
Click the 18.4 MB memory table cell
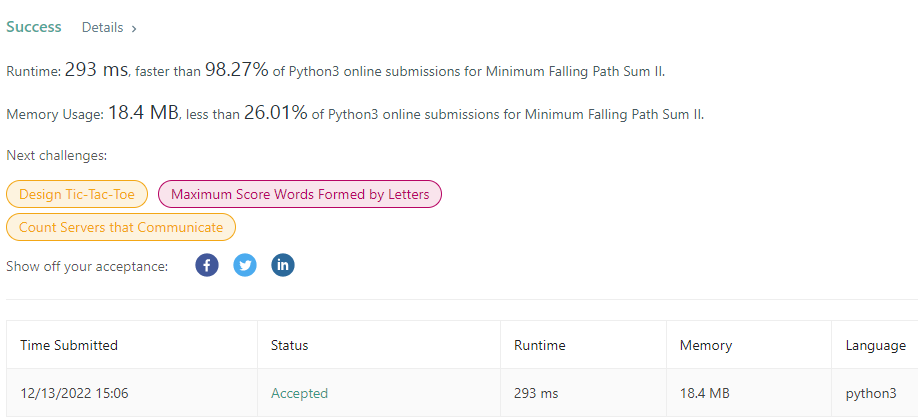(705, 393)
